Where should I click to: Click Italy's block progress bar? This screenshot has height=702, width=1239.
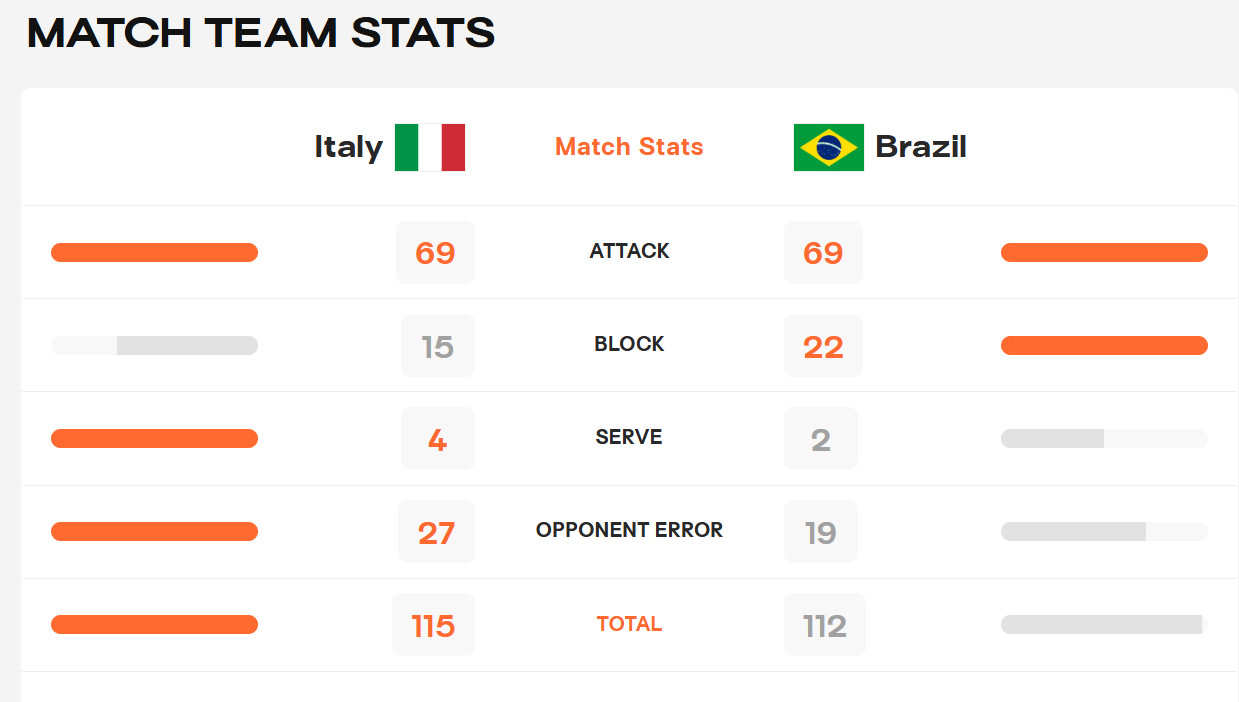click(x=154, y=345)
